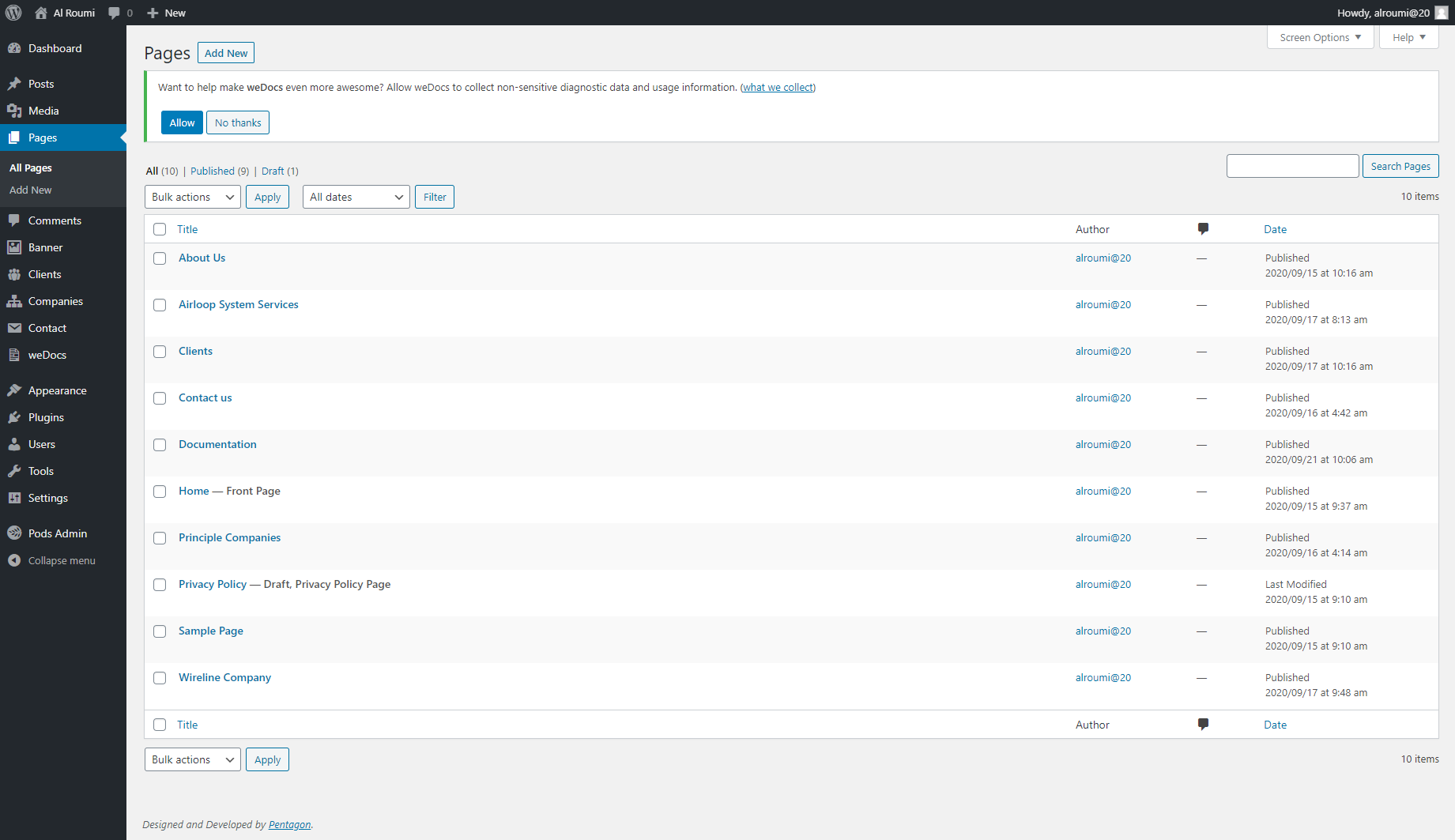The image size is (1455, 840).
Task: Select the Airloop System Services checkbox
Action: tap(160, 305)
